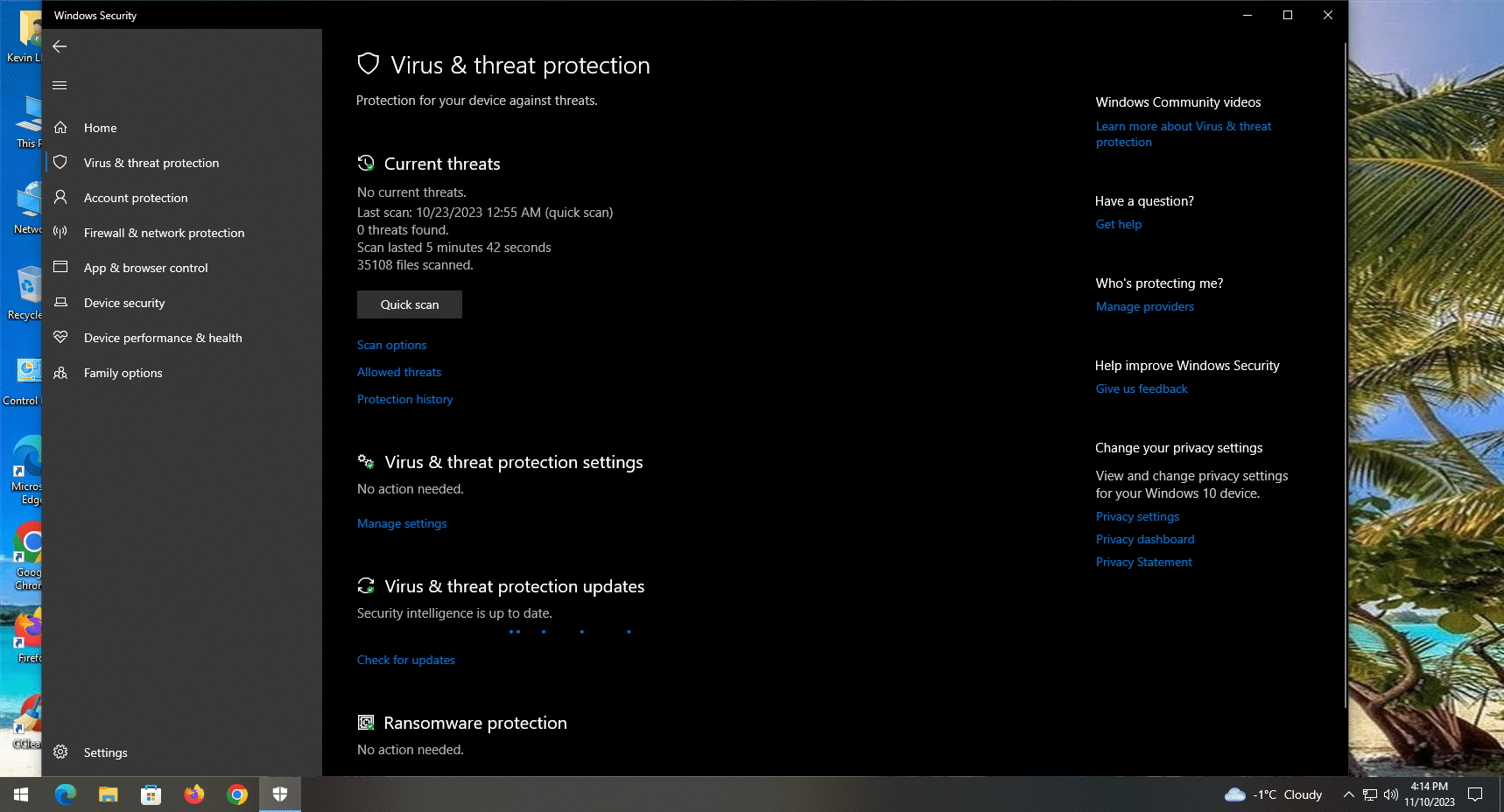The height and width of the screenshot is (812, 1504).
Task: Click the shield icon in sidebar
Action: [60, 163]
